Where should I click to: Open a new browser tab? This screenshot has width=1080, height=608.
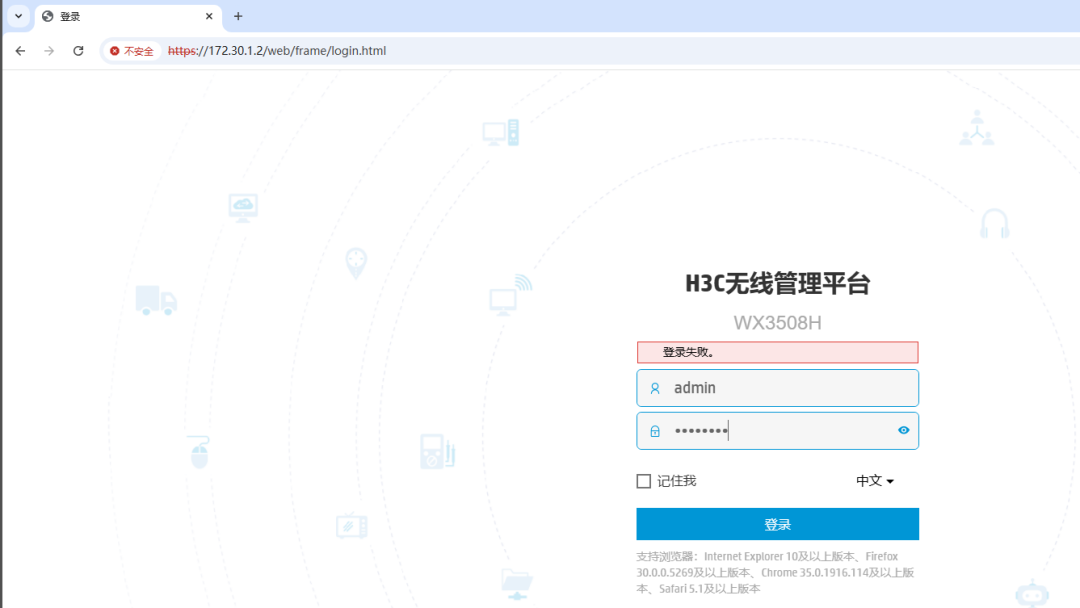point(237,16)
